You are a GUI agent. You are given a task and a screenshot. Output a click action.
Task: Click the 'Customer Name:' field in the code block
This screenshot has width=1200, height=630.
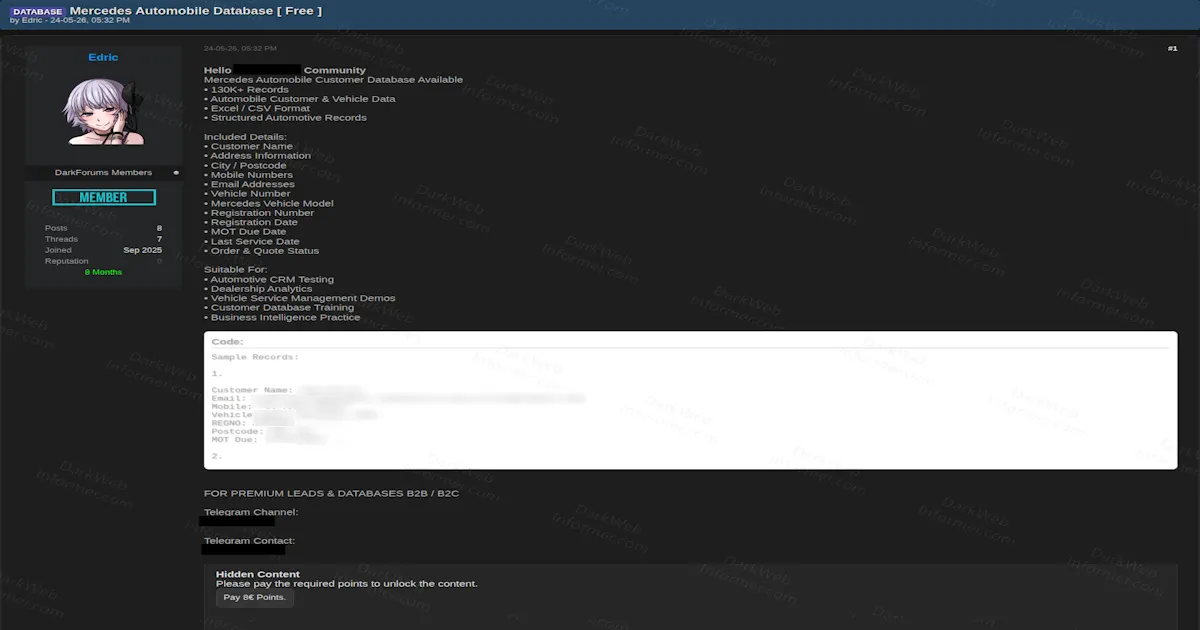[252, 390]
